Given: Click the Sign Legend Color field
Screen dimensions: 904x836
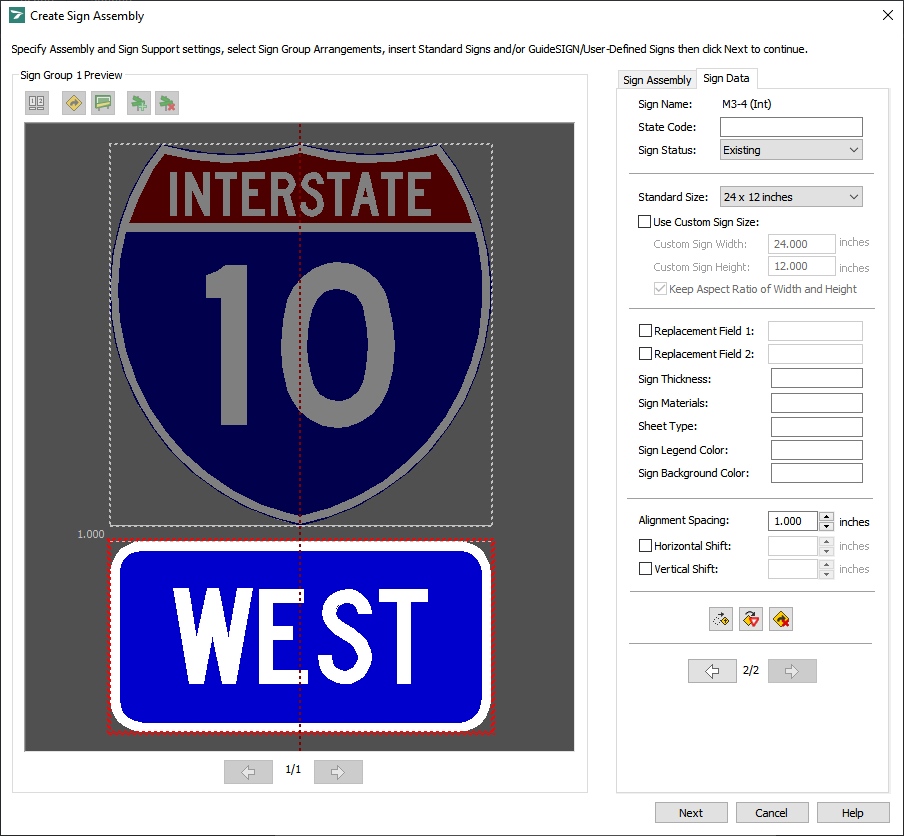Looking at the screenshot, I should coord(816,450).
